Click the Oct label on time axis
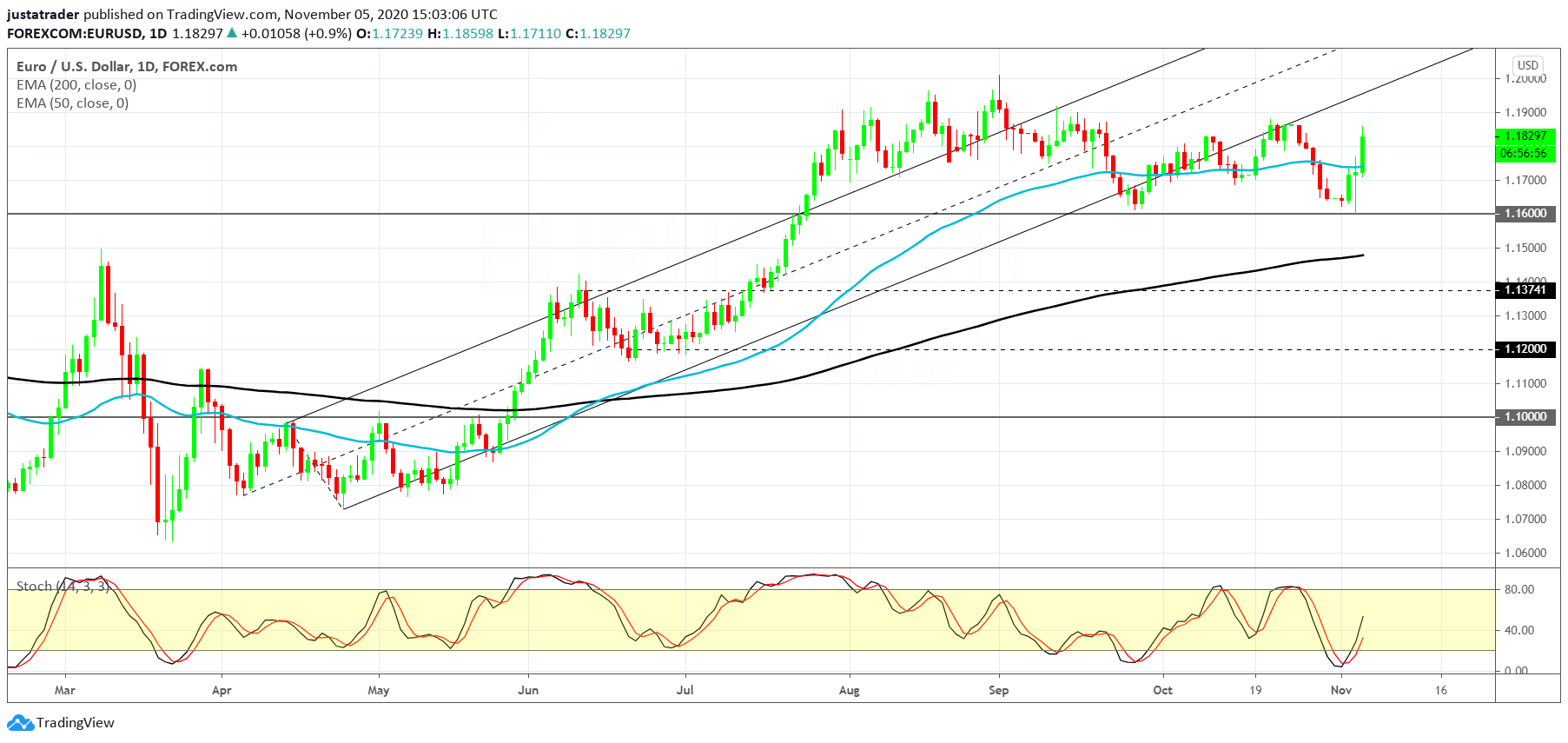Image resolution: width=1568 pixels, height=743 pixels. point(1162,690)
